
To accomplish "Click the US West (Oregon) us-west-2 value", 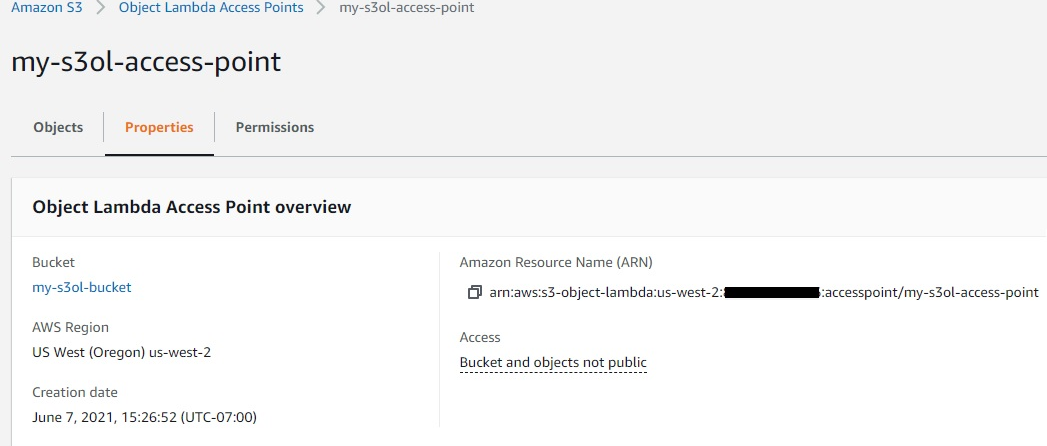I will [x=122, y=352].
